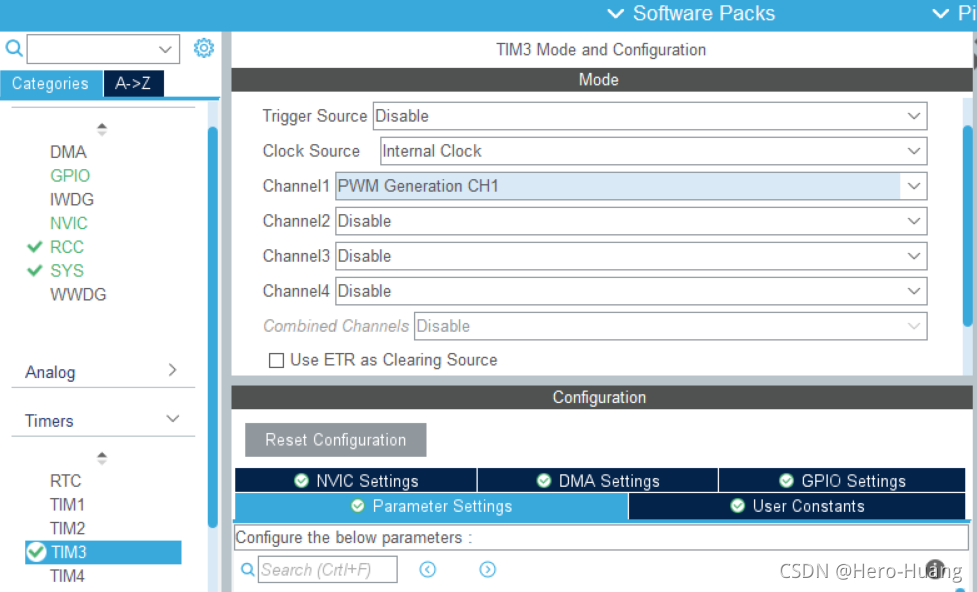This screenshot has width=977, height=592.
Task: Click the Mode panel vertical scrollbar
Action: (968, 224)
